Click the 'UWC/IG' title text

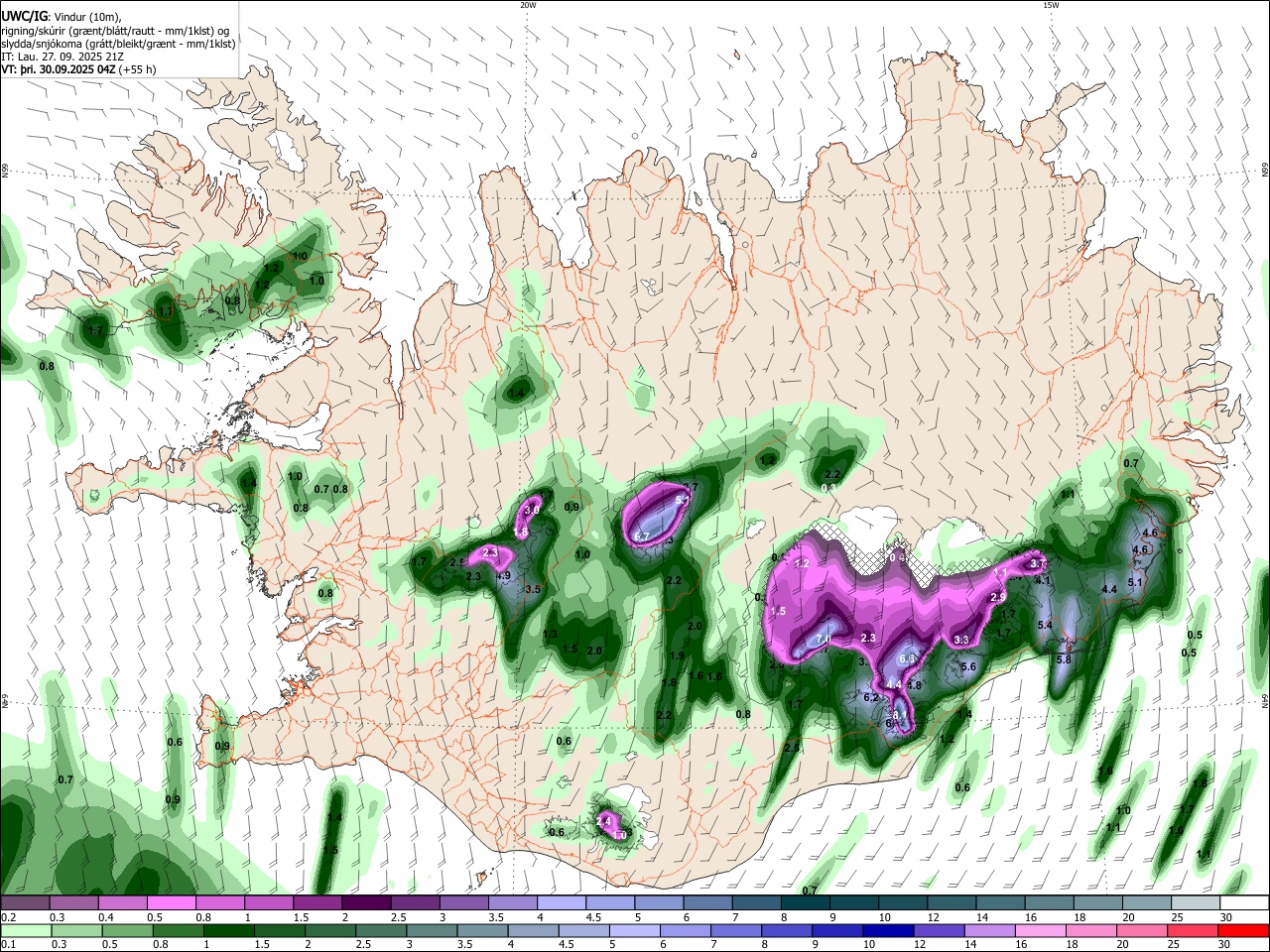click(x=24, y=17)
